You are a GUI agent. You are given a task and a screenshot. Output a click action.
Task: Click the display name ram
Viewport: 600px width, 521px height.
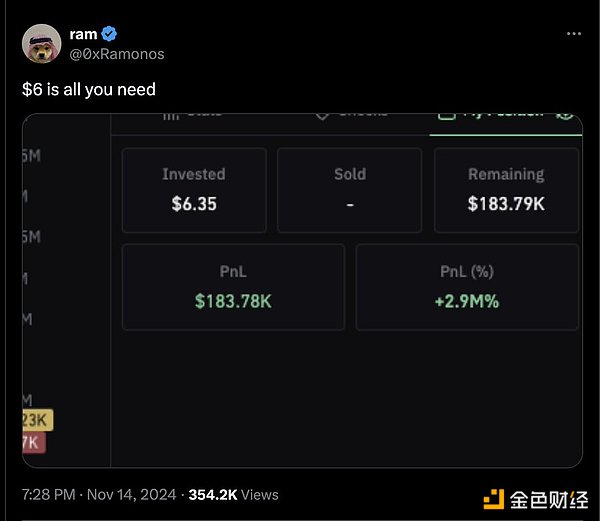click(x=84, y=34)
